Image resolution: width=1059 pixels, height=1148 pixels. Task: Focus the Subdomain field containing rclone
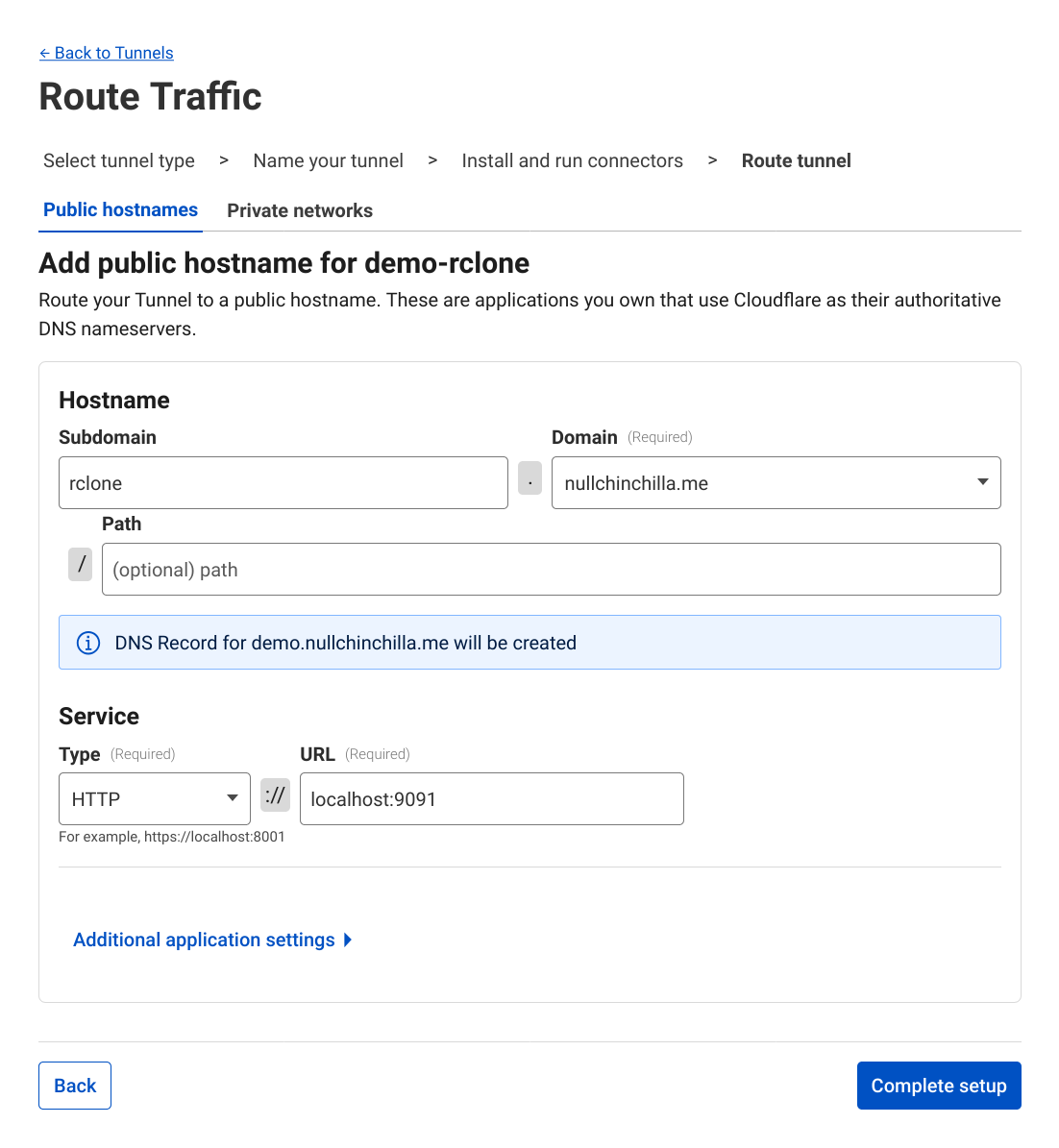point(283,483)
